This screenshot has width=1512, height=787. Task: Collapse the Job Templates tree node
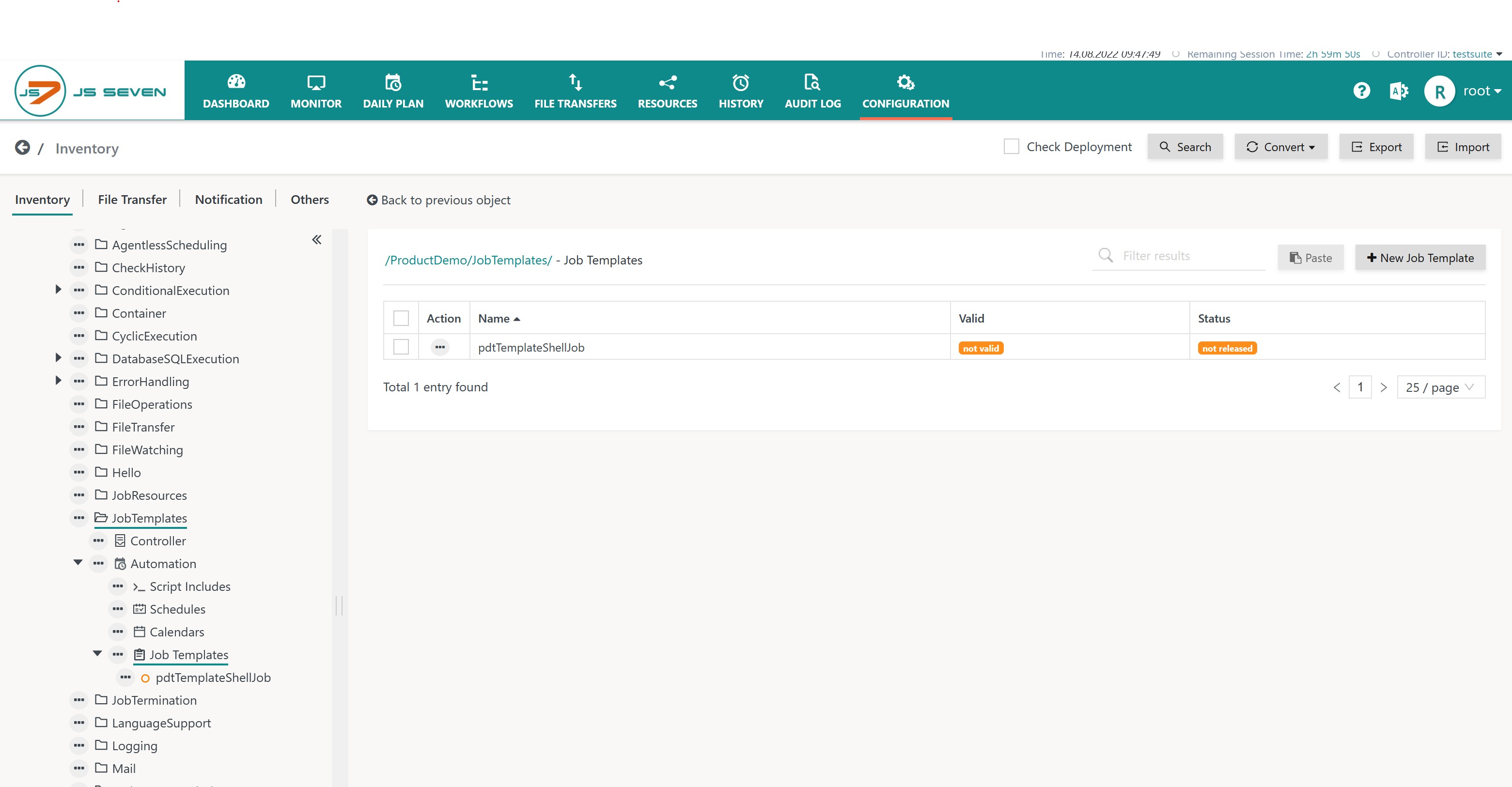pyautogui.click(x=97, y=653)
